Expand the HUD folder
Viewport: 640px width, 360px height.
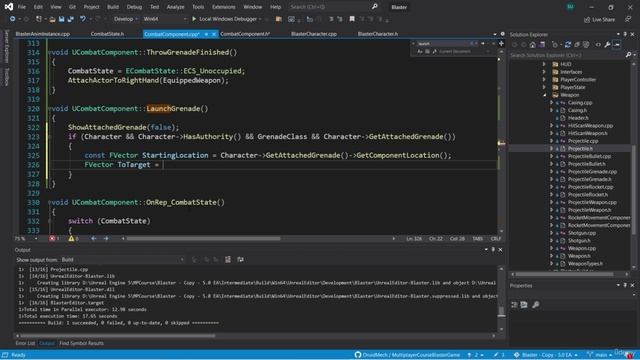click(x=544, y=64)
